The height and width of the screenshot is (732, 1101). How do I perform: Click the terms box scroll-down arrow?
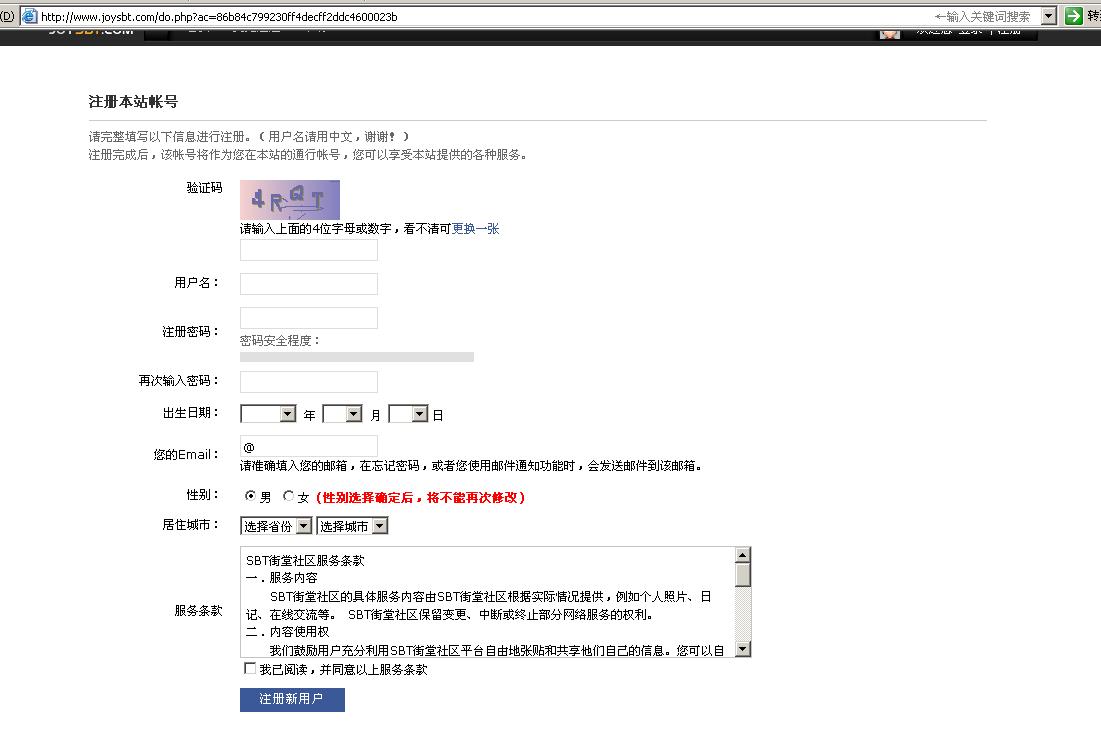742,648
